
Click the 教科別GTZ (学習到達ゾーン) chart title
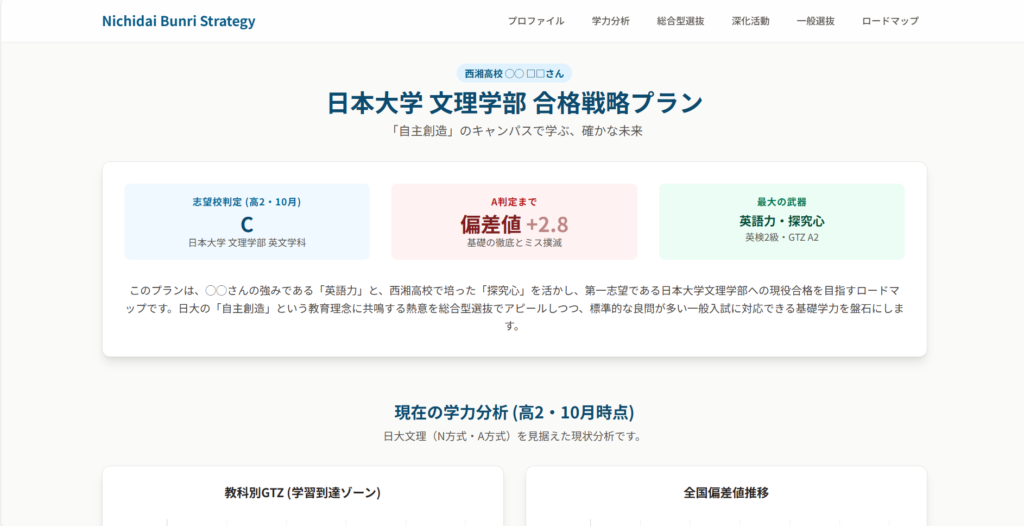pos(302,492)
